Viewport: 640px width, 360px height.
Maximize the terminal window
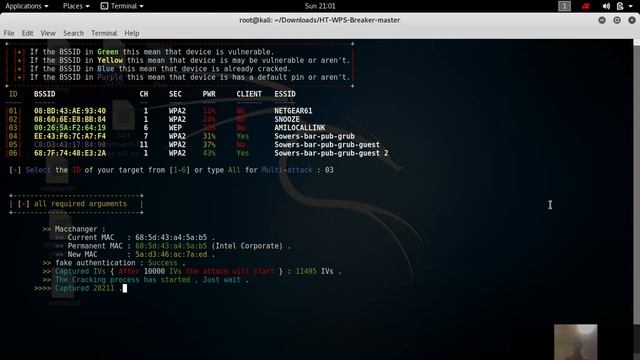pyautogui.click(x=617, y=20)
